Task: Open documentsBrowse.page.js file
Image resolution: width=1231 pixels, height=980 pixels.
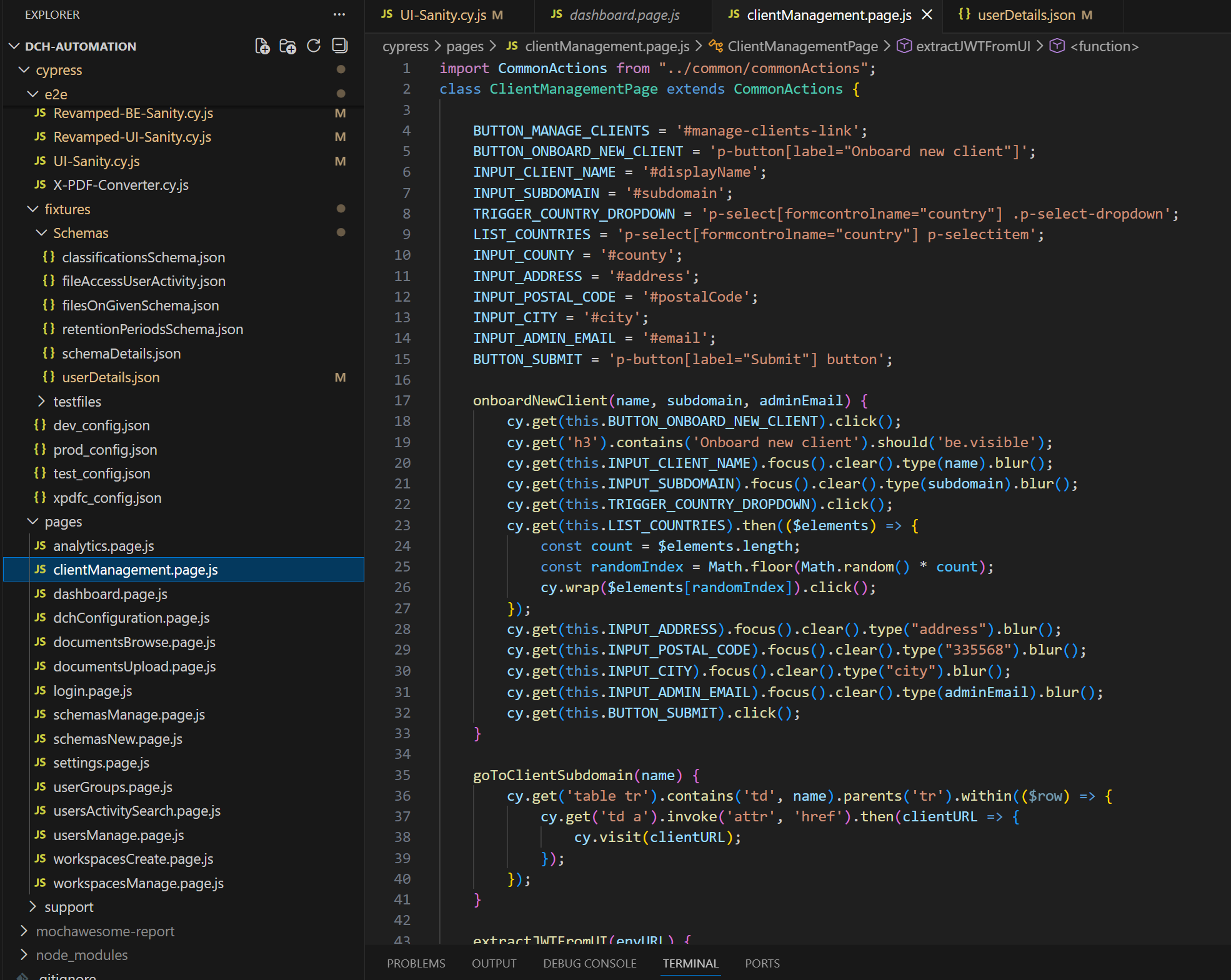Action: (134, 642)
